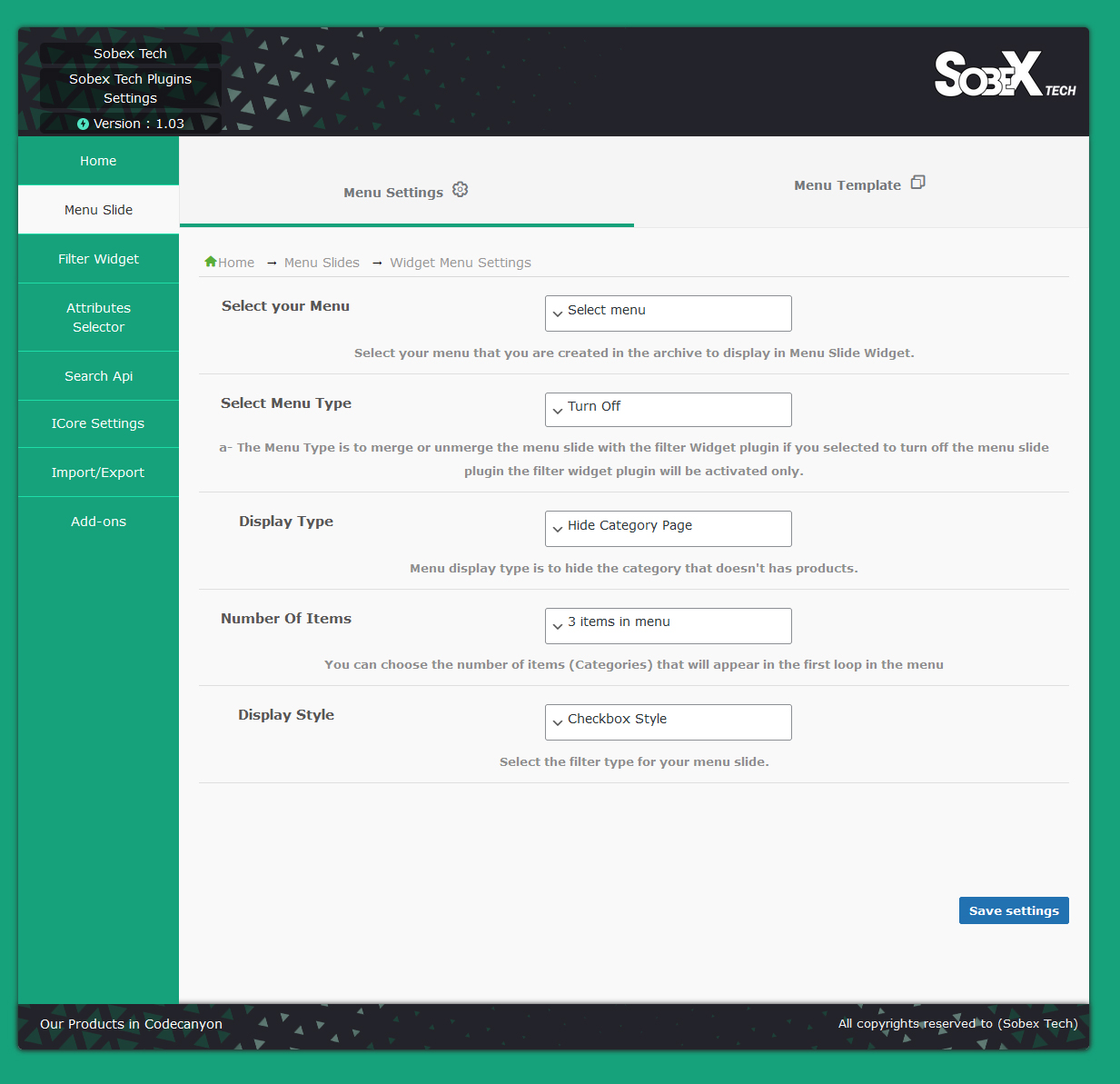The height and width of the screenshot is (1084, 1120).
Task: Open Add-ons in the sidebar
Action: 98,522
